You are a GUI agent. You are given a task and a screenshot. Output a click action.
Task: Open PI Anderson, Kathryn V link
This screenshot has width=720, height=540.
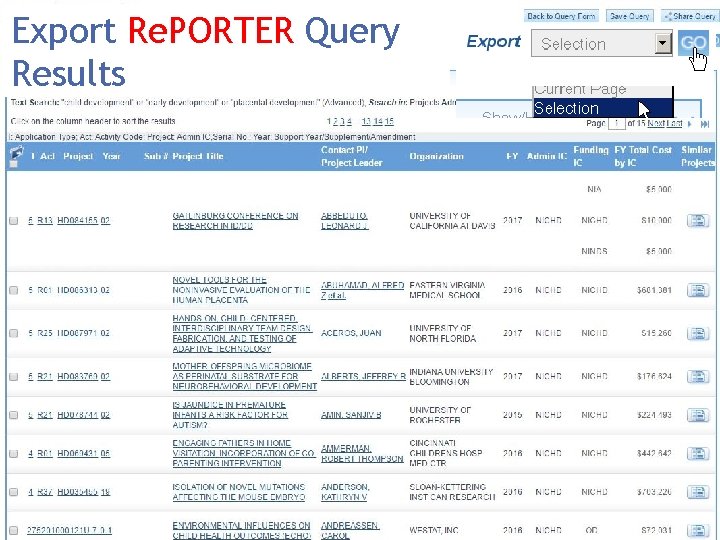click(345, 492)
